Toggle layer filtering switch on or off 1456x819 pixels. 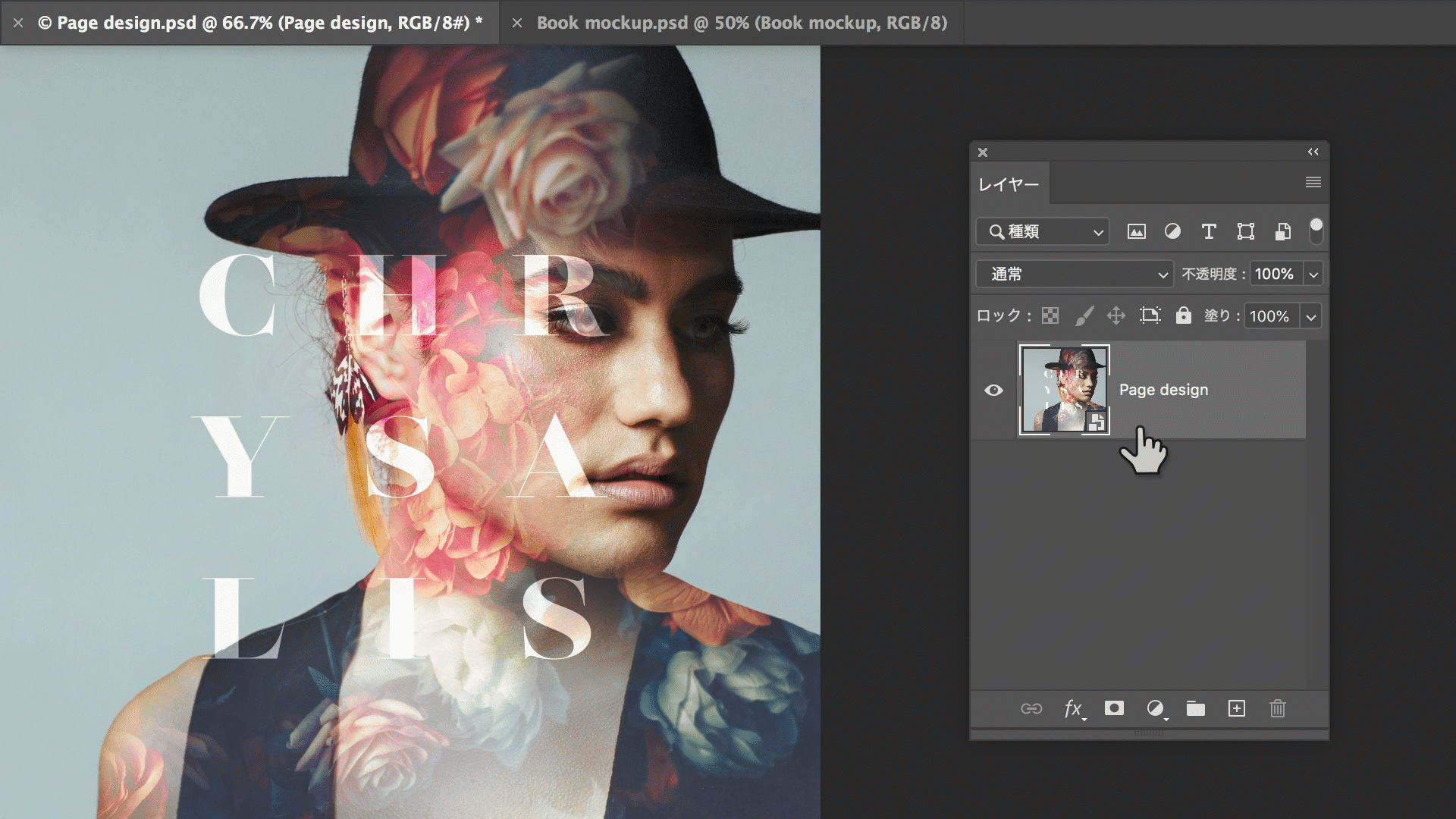click(x=1316, y=231)
